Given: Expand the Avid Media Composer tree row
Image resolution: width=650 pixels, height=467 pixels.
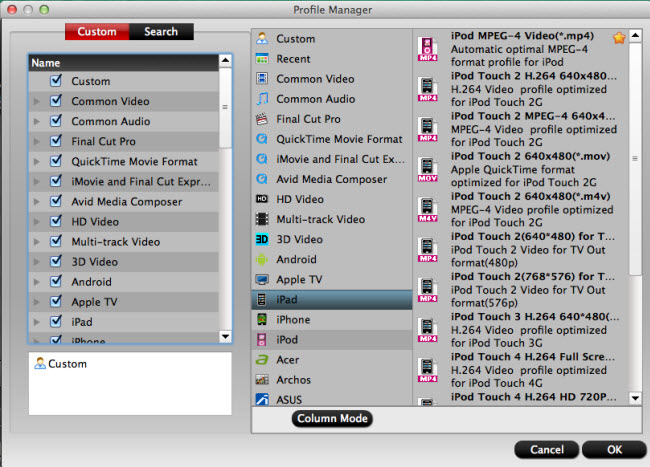Looking at the screenshot, I should click(x=36, y=201).
